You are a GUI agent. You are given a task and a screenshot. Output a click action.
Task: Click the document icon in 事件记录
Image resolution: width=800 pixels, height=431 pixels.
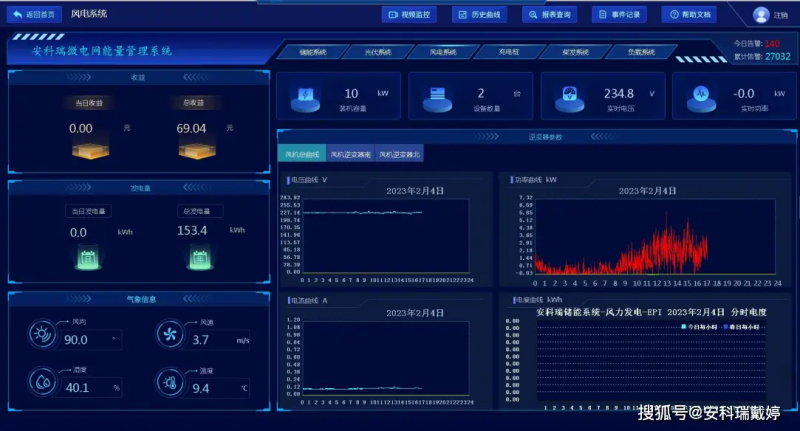(603, 15)
